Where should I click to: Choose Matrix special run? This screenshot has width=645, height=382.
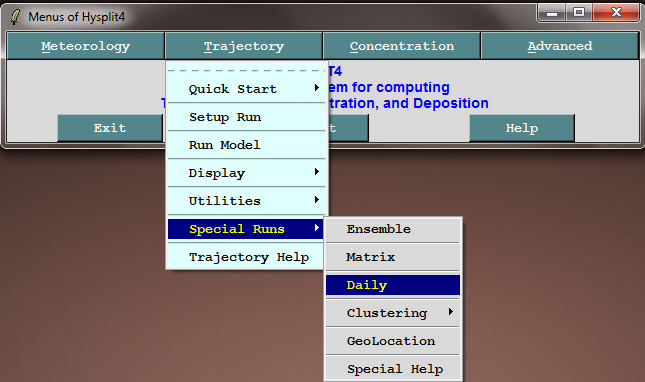tap(393, 257)
